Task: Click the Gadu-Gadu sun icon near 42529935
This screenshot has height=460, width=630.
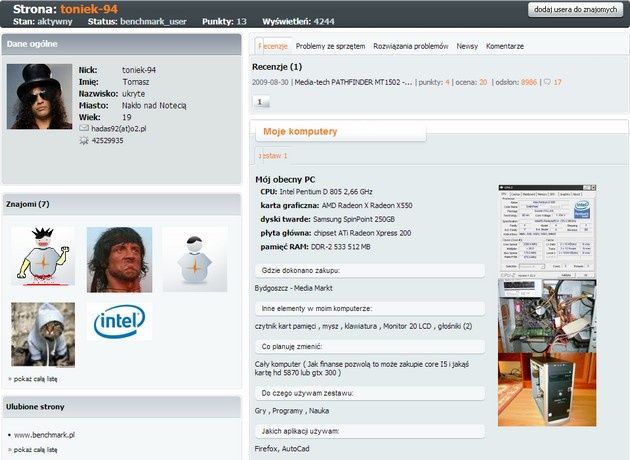Action: [84, 141]
